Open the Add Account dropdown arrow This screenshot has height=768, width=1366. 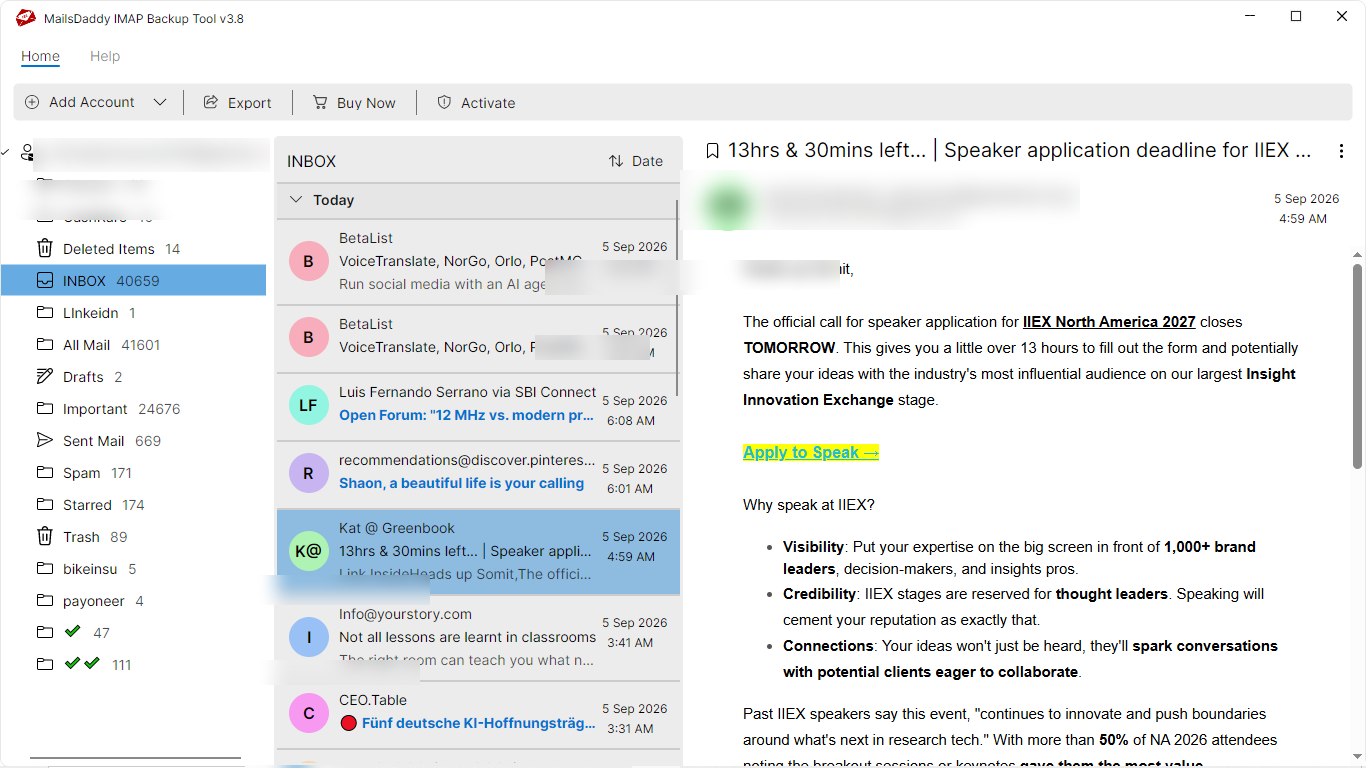point(160,102)
